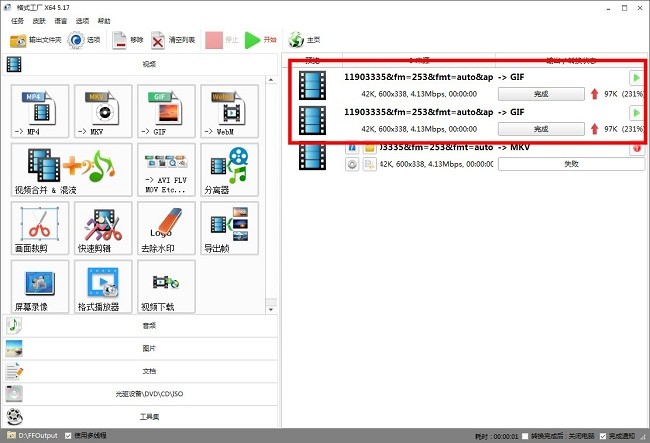Start conversion with 开始
650x443 pixels.
(260, 40)
